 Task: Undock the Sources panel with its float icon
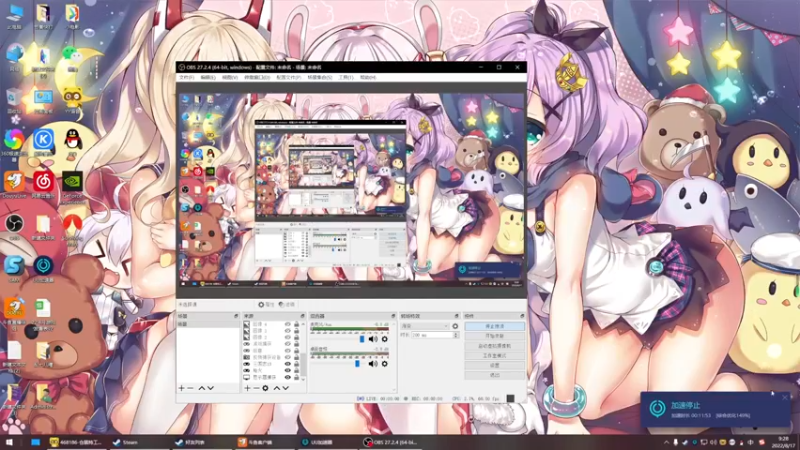303,316
